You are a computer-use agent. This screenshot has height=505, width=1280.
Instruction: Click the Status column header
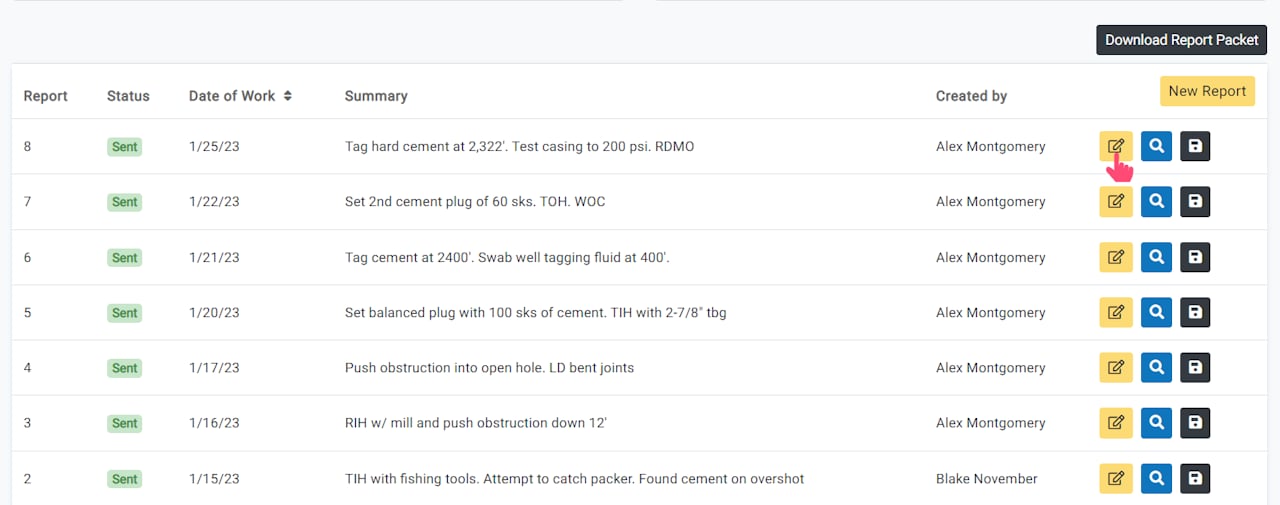(128, 96)
